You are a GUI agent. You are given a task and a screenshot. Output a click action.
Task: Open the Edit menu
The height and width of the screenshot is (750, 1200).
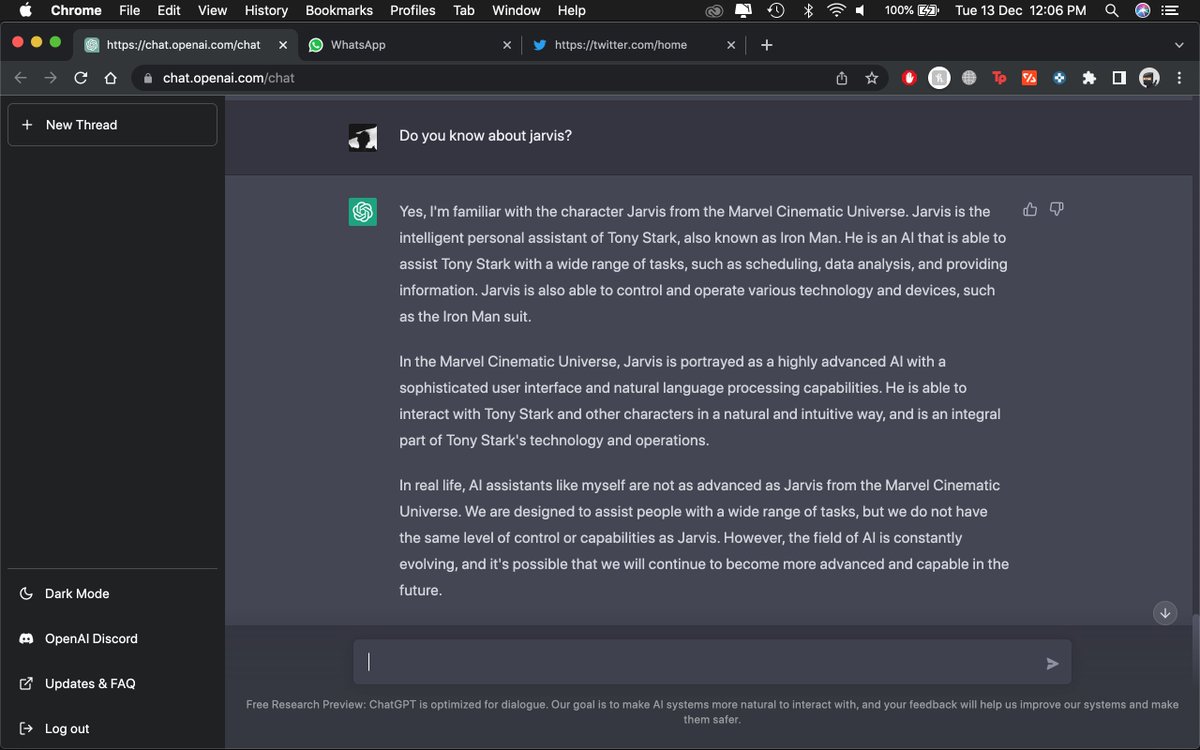[169, 10]
